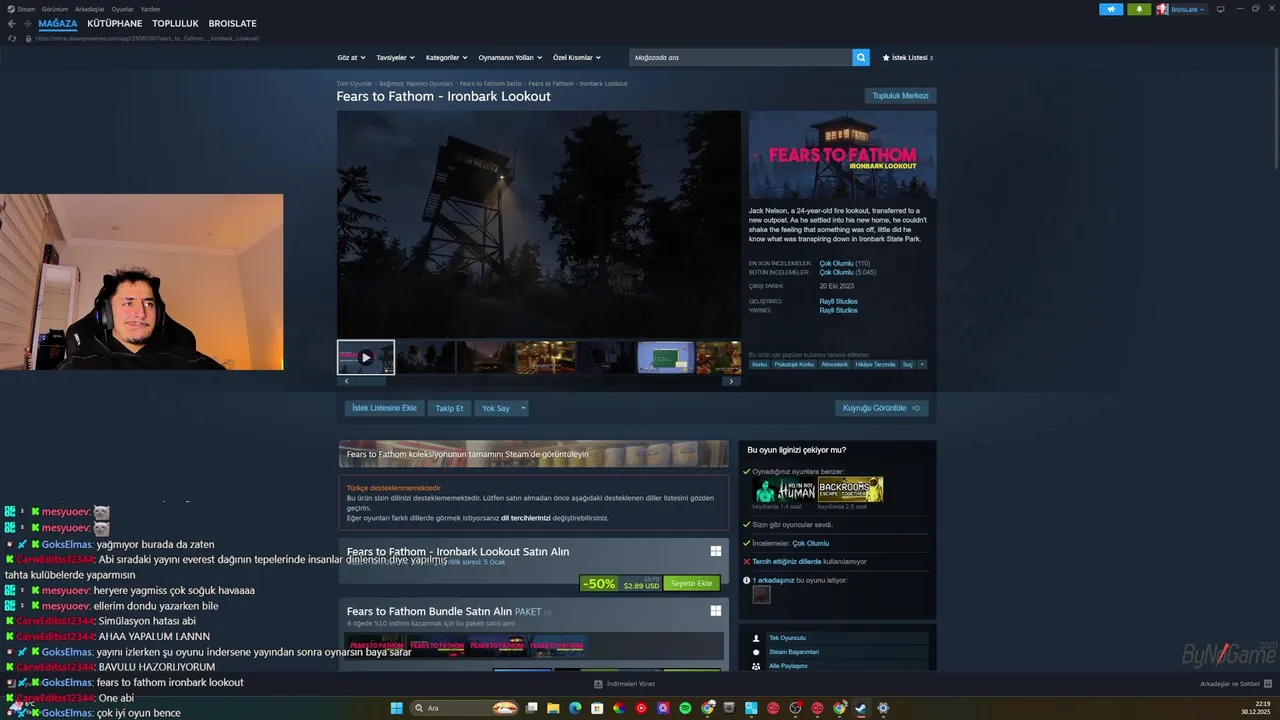This screenshot has height=720, width=1280.
Task: Switch to KÜTÜPHANE tab
Action: coord(115,23)
